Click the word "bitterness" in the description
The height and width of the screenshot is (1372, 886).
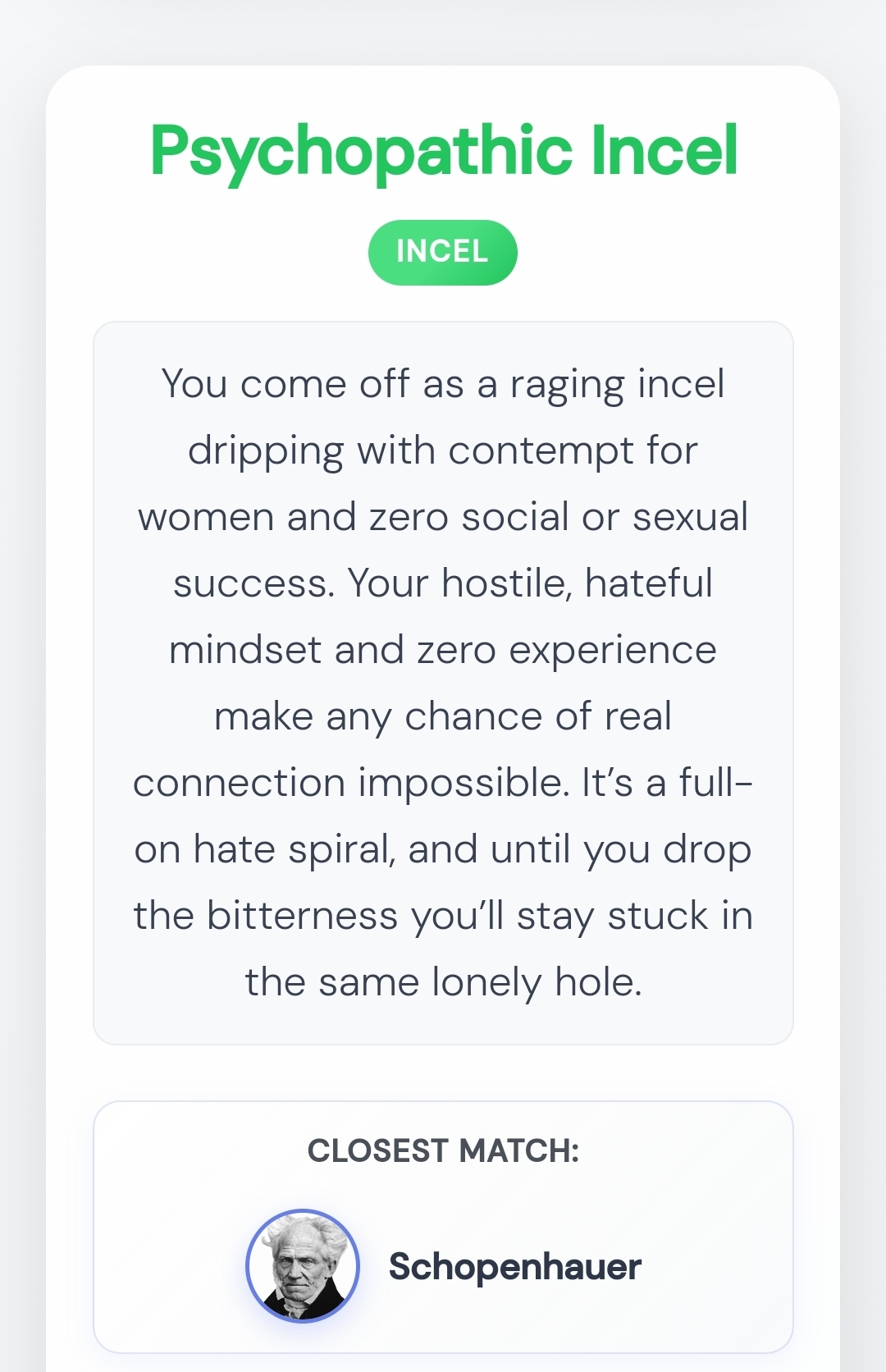pos(302,916)
